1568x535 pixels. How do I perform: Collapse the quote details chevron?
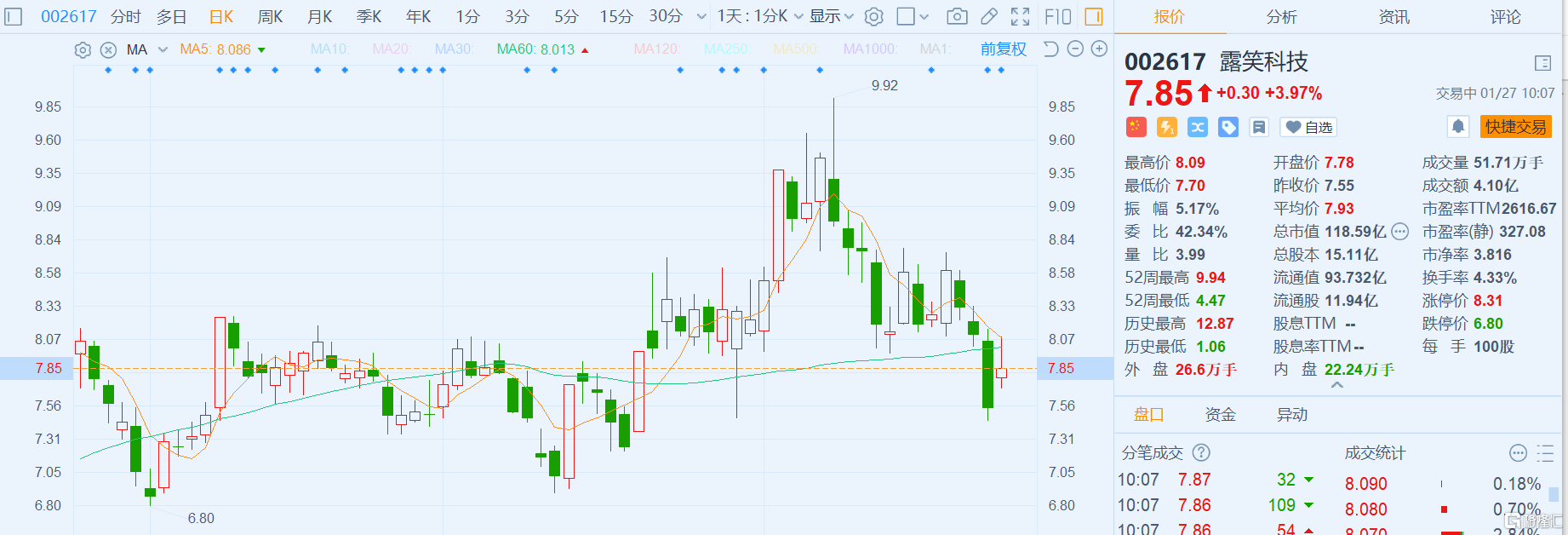pos(1337,385)
